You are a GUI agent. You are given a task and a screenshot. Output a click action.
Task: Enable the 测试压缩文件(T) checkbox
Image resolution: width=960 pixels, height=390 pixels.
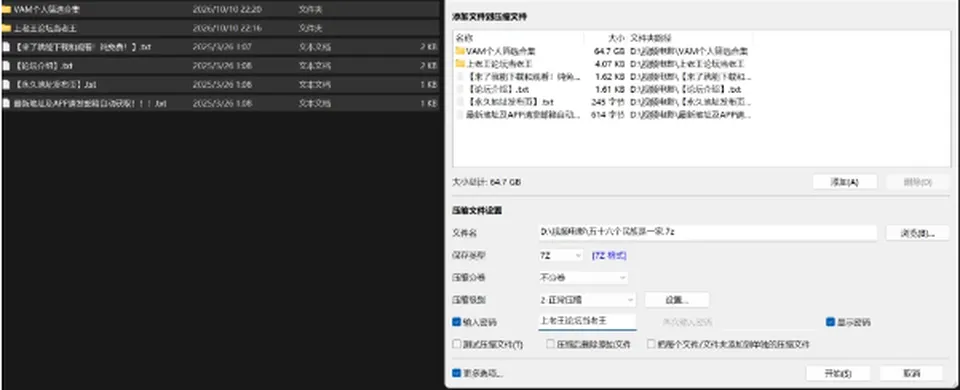456,344
